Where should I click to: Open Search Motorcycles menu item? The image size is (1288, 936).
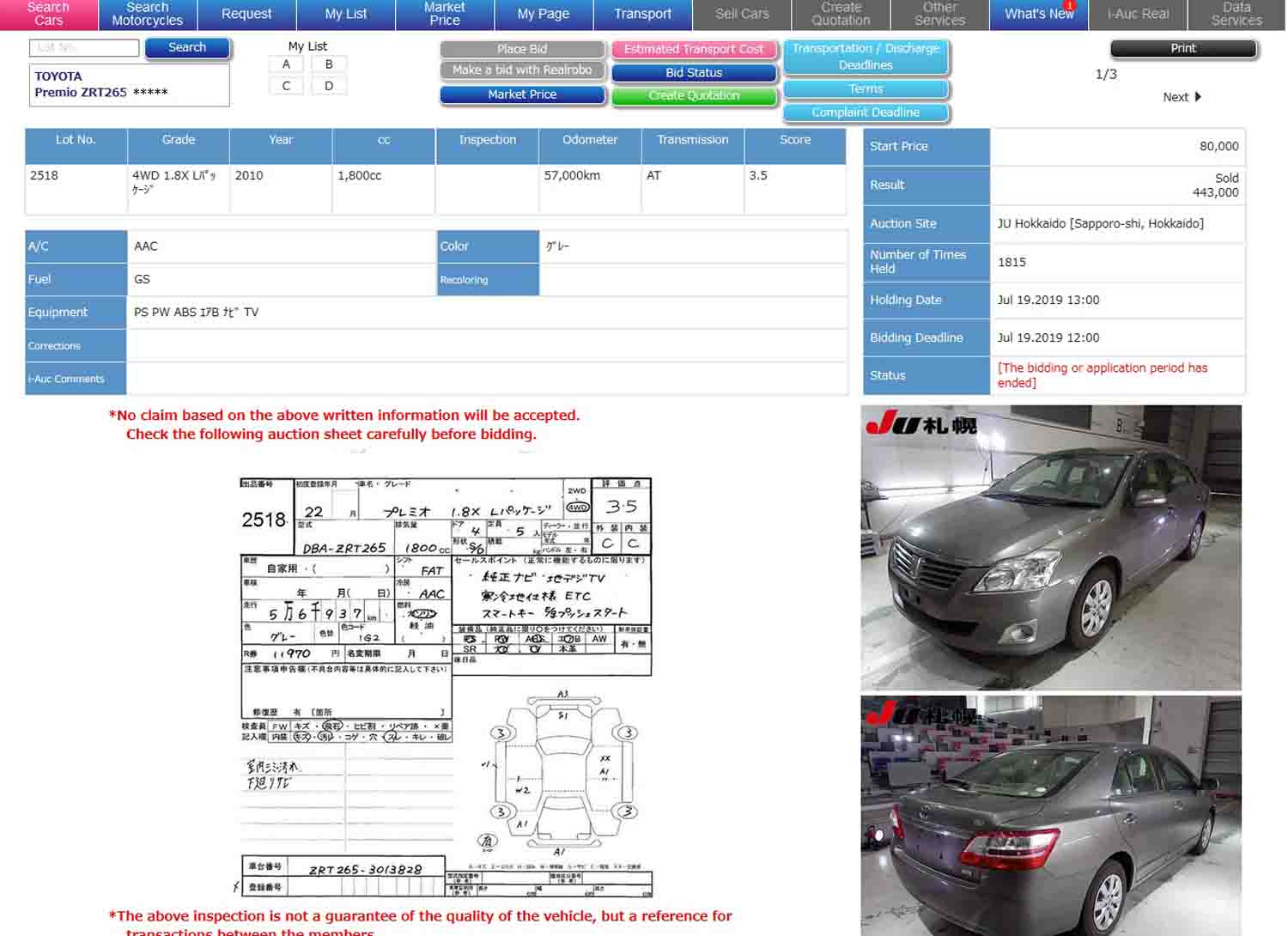coord(148,14)
